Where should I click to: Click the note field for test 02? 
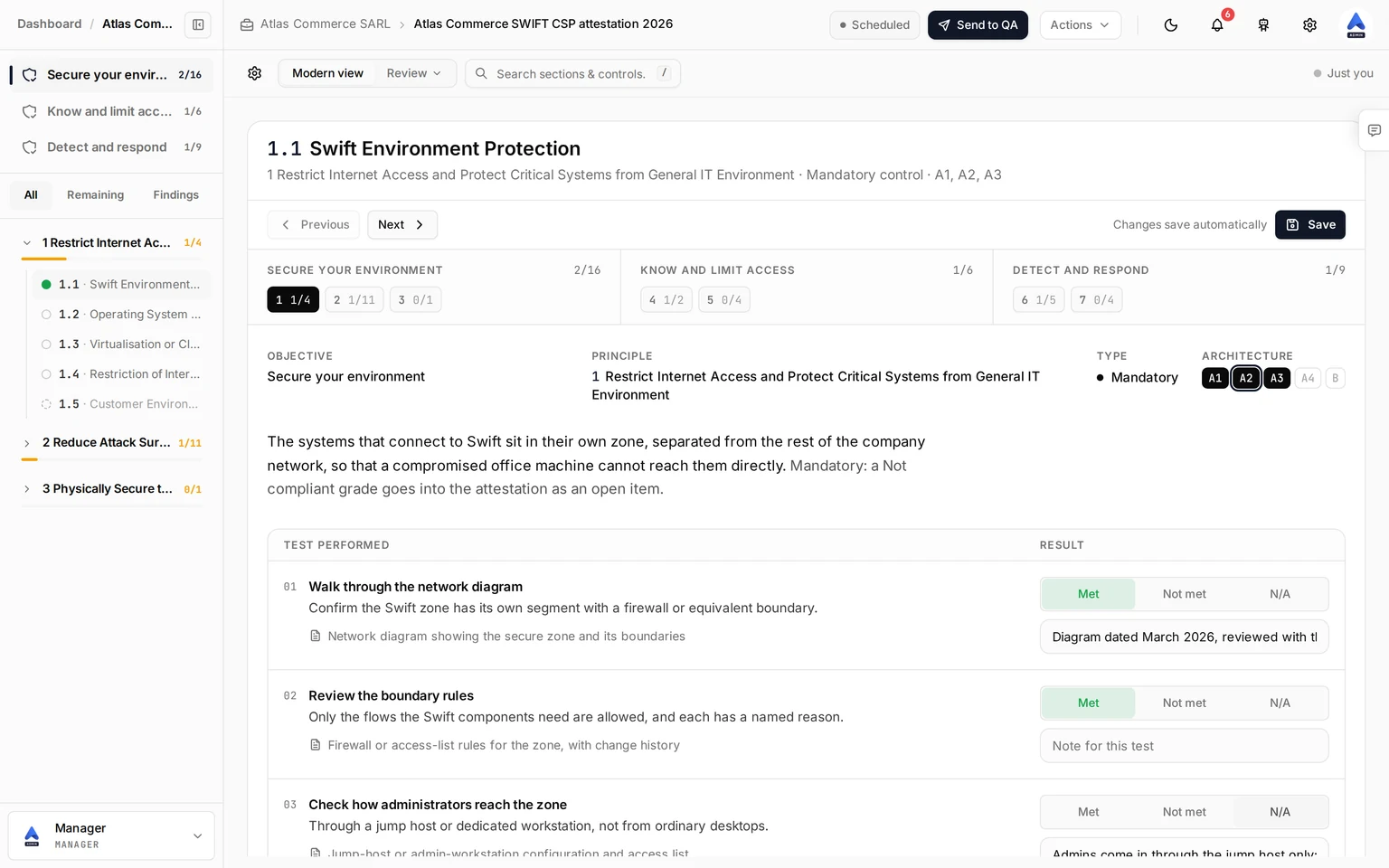tap(1184, 746)
